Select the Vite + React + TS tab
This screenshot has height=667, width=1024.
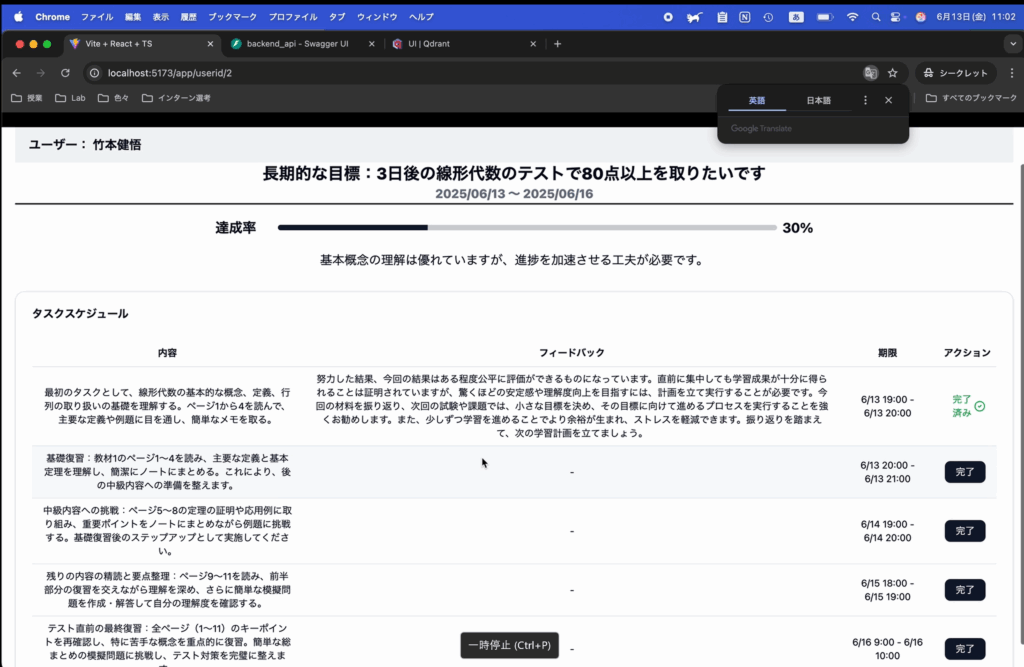click(x=118, y=44)
